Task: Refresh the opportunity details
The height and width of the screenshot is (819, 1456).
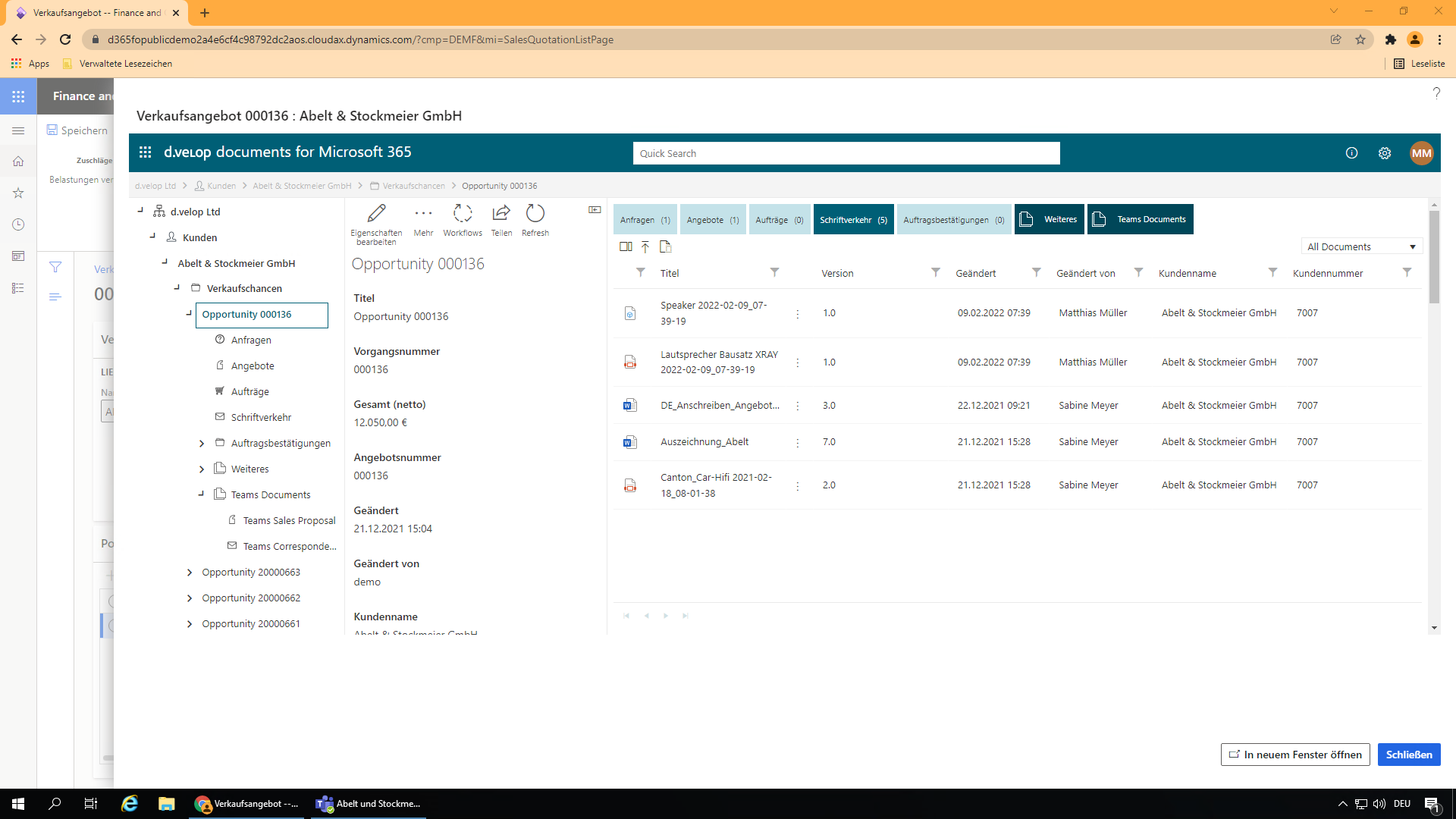Action: (535, 221)
